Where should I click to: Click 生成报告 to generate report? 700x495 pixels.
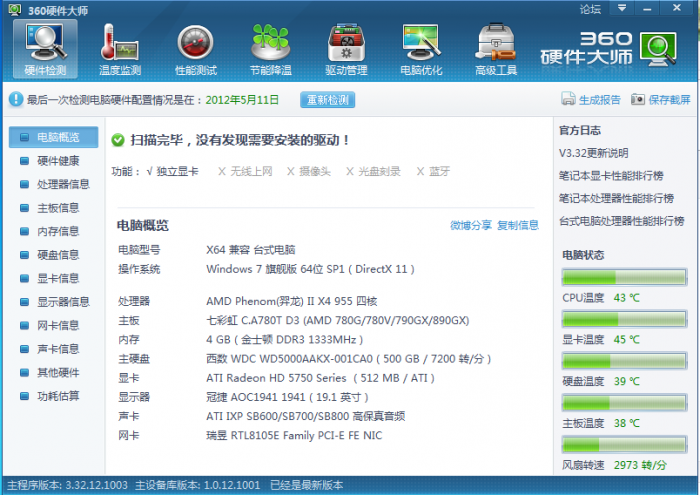[x=591, y=99]
